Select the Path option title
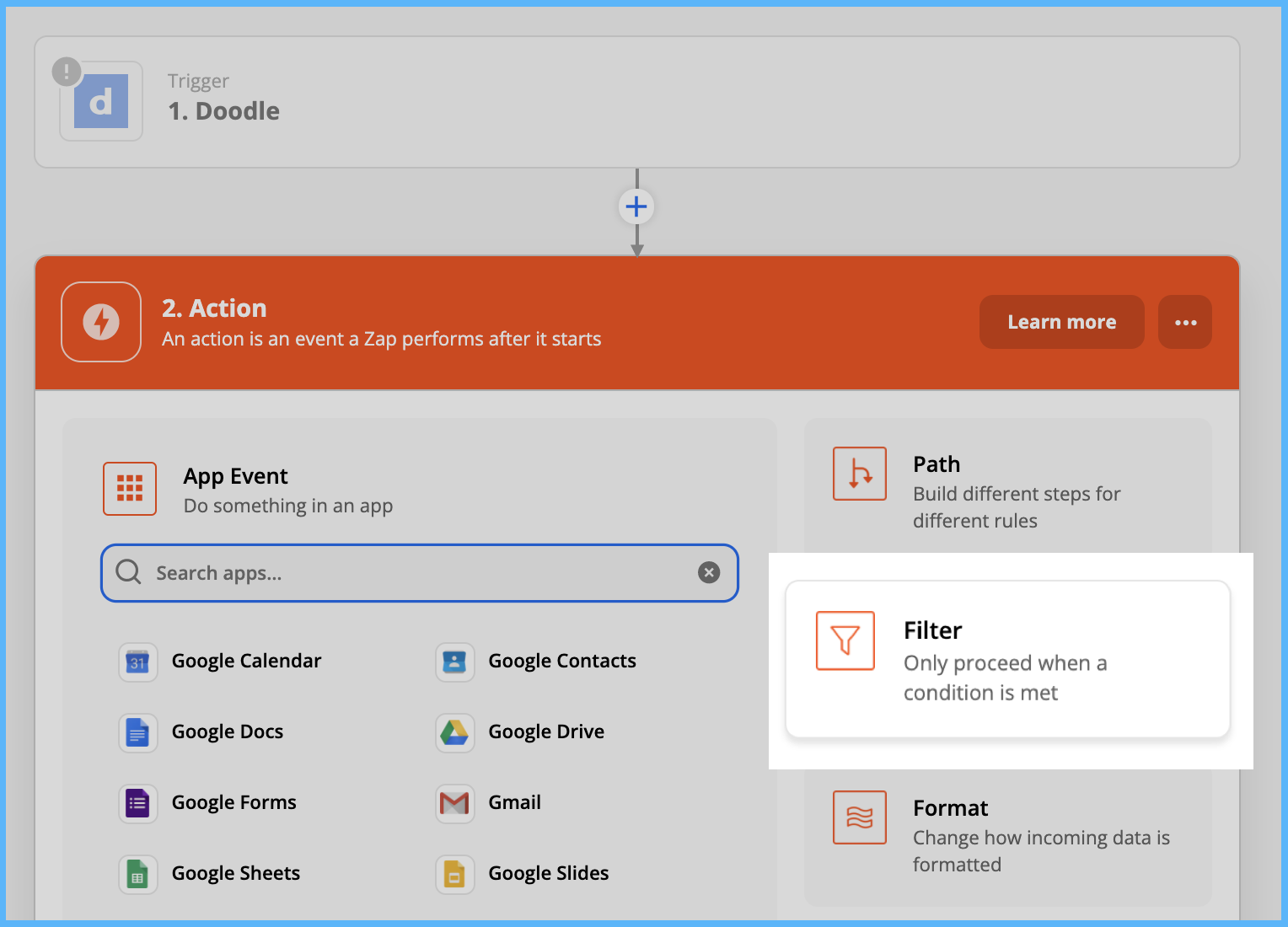The width and height of the screenshot is (1288, 927). tap(936, 464)
